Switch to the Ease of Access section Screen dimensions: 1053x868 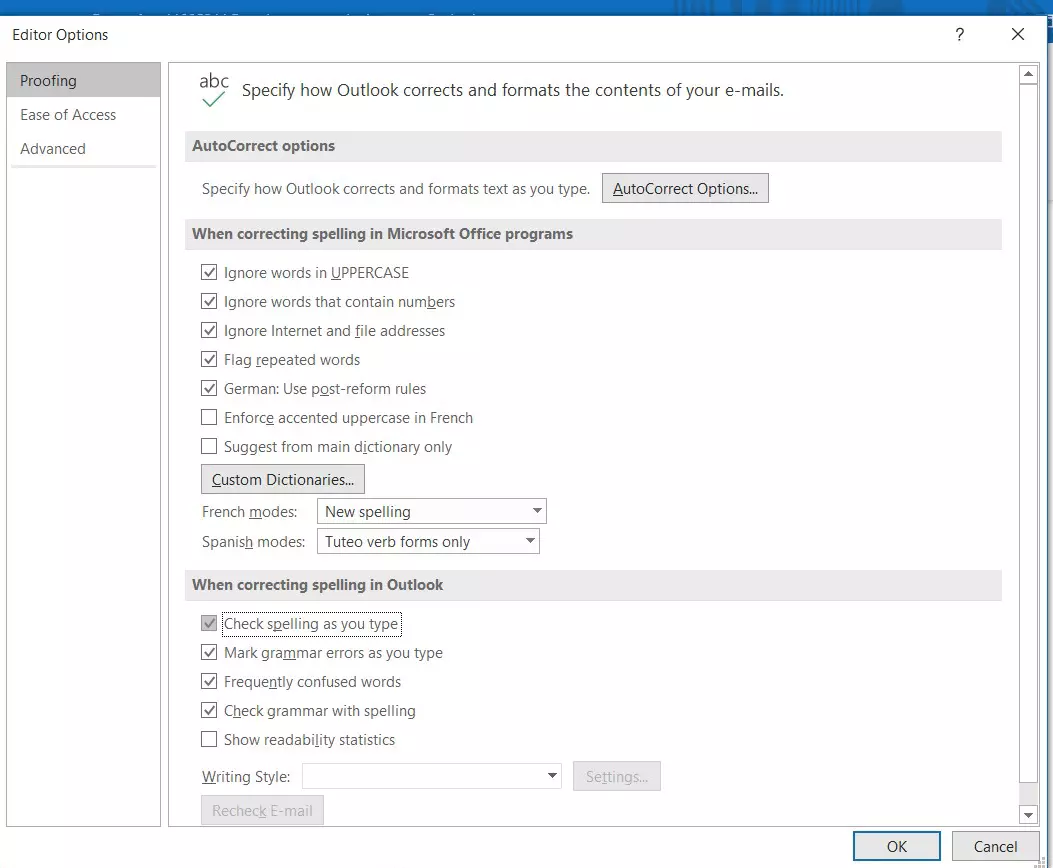(67, 114)
